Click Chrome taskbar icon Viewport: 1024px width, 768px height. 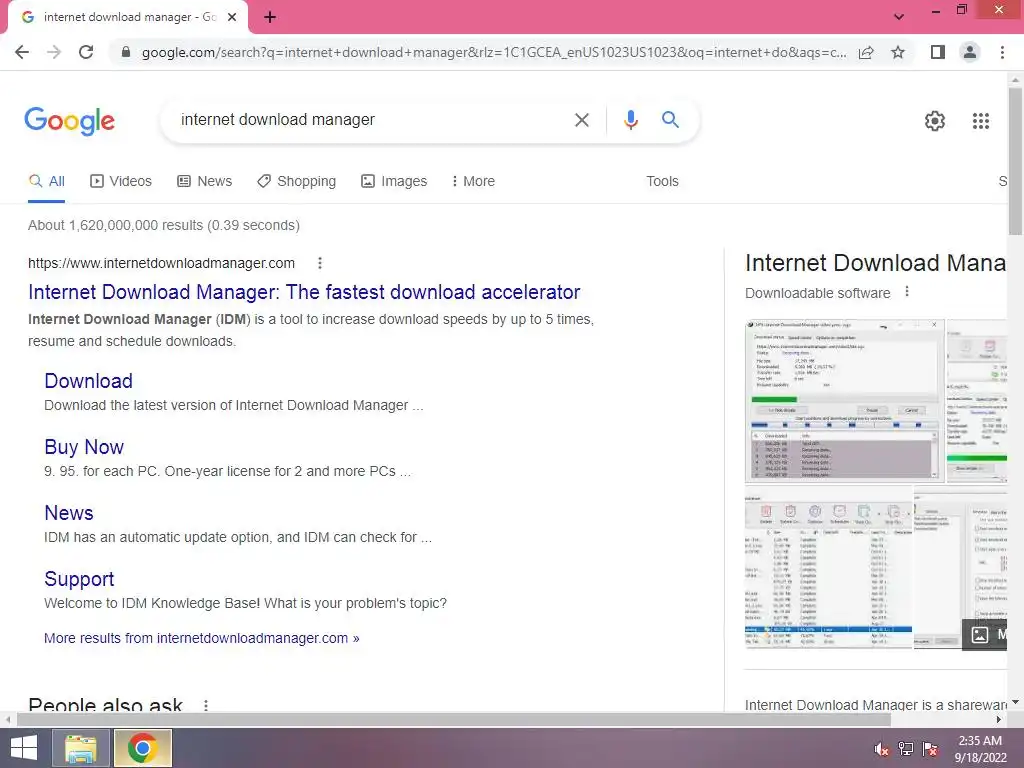click(142, 748)
